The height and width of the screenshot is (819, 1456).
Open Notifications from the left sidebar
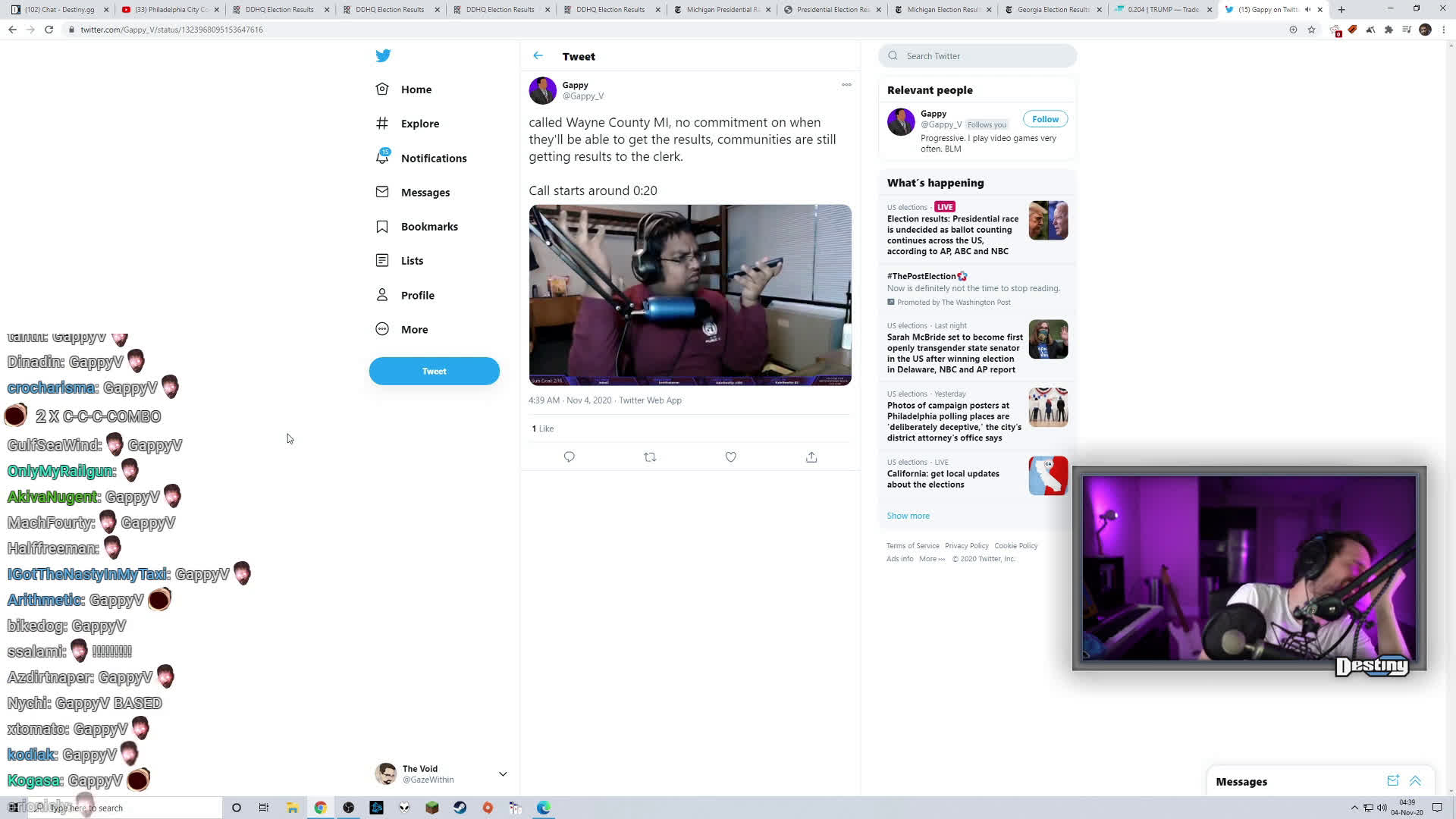(x=433, y=158)
